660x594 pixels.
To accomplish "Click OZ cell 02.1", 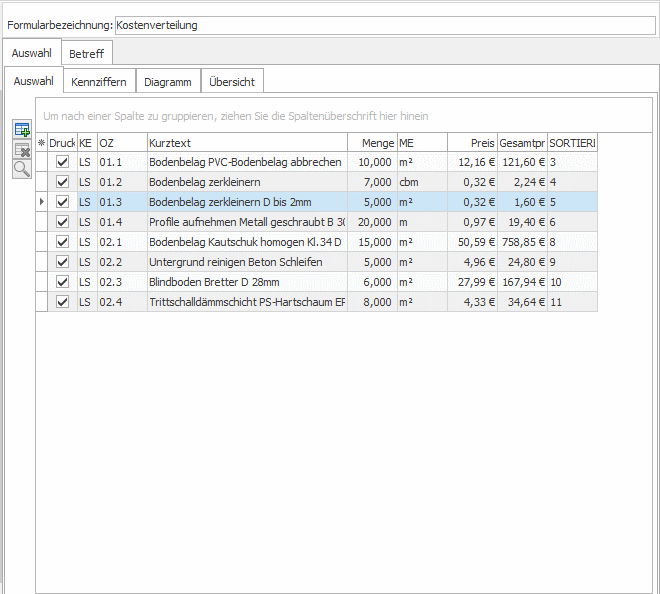I will (122, 242).
